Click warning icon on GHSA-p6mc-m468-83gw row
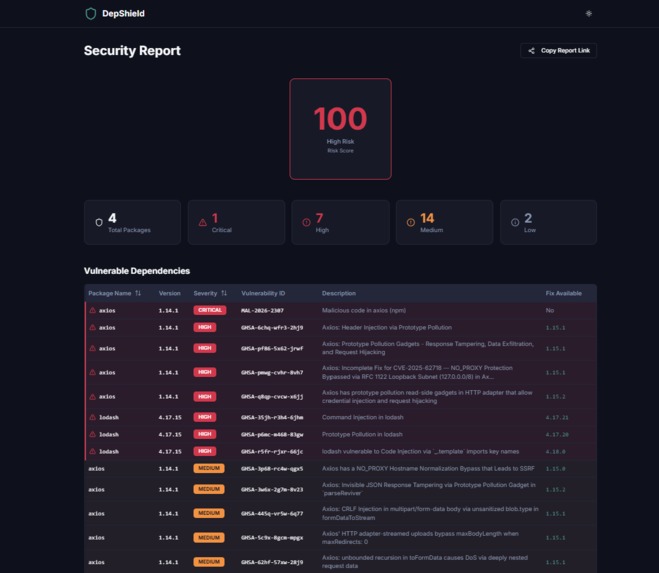 92,434
